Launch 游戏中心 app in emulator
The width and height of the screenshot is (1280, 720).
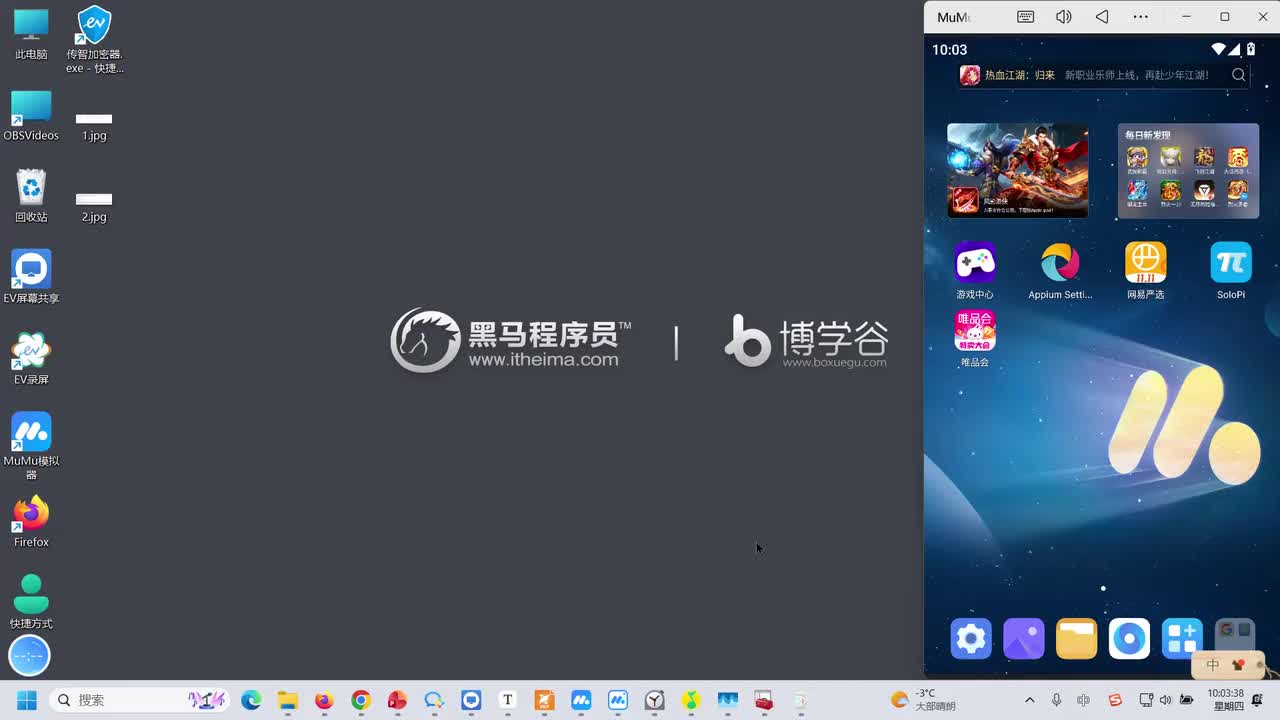tap(975, 271)
